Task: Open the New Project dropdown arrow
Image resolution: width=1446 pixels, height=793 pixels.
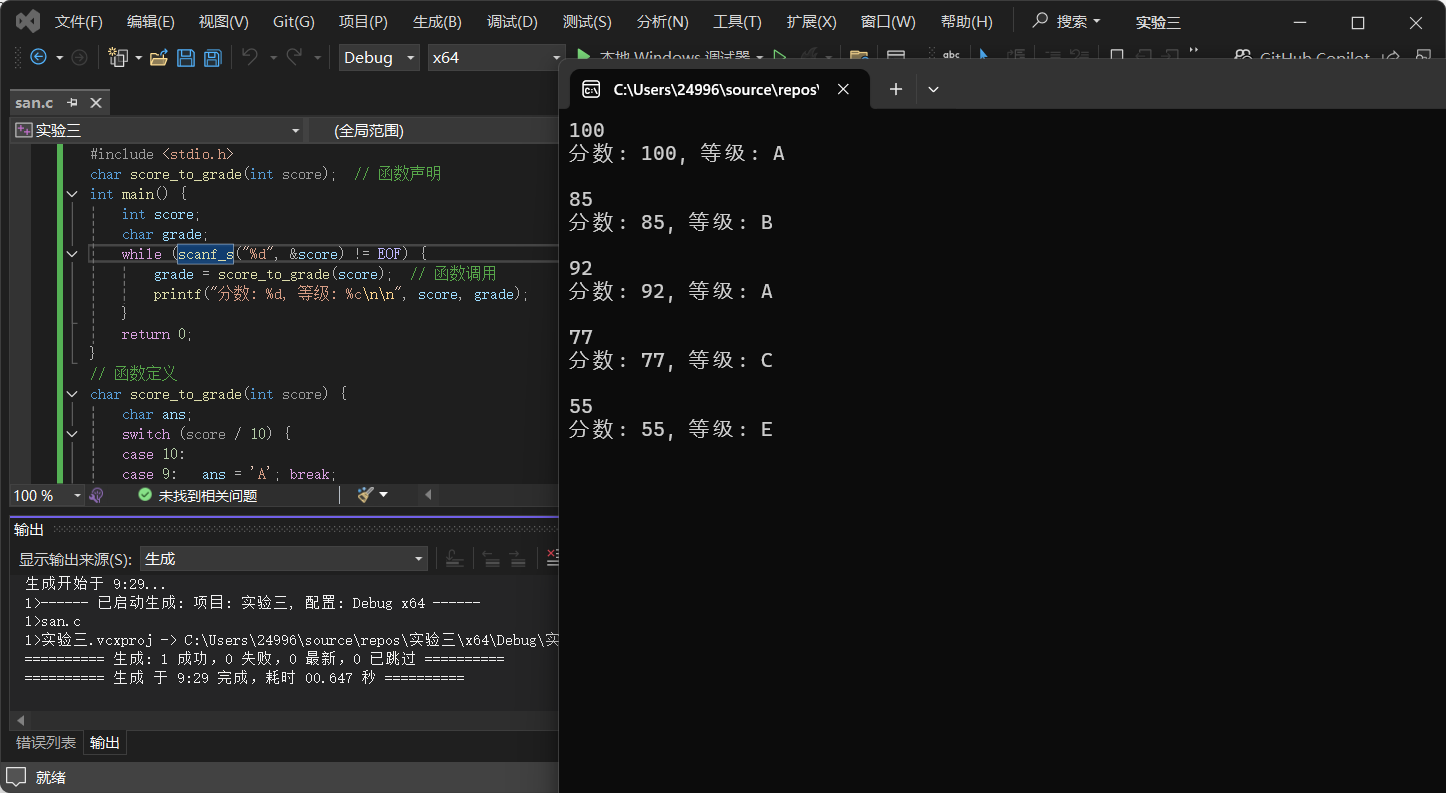Action: pyautogui.click(x=137, y=57)
